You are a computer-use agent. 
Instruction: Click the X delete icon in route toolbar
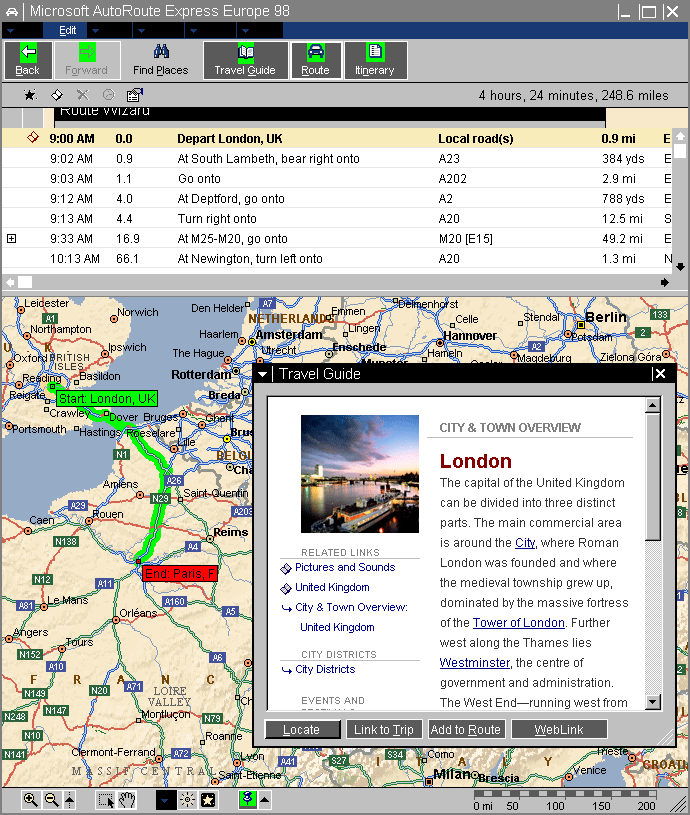(83, 95)
